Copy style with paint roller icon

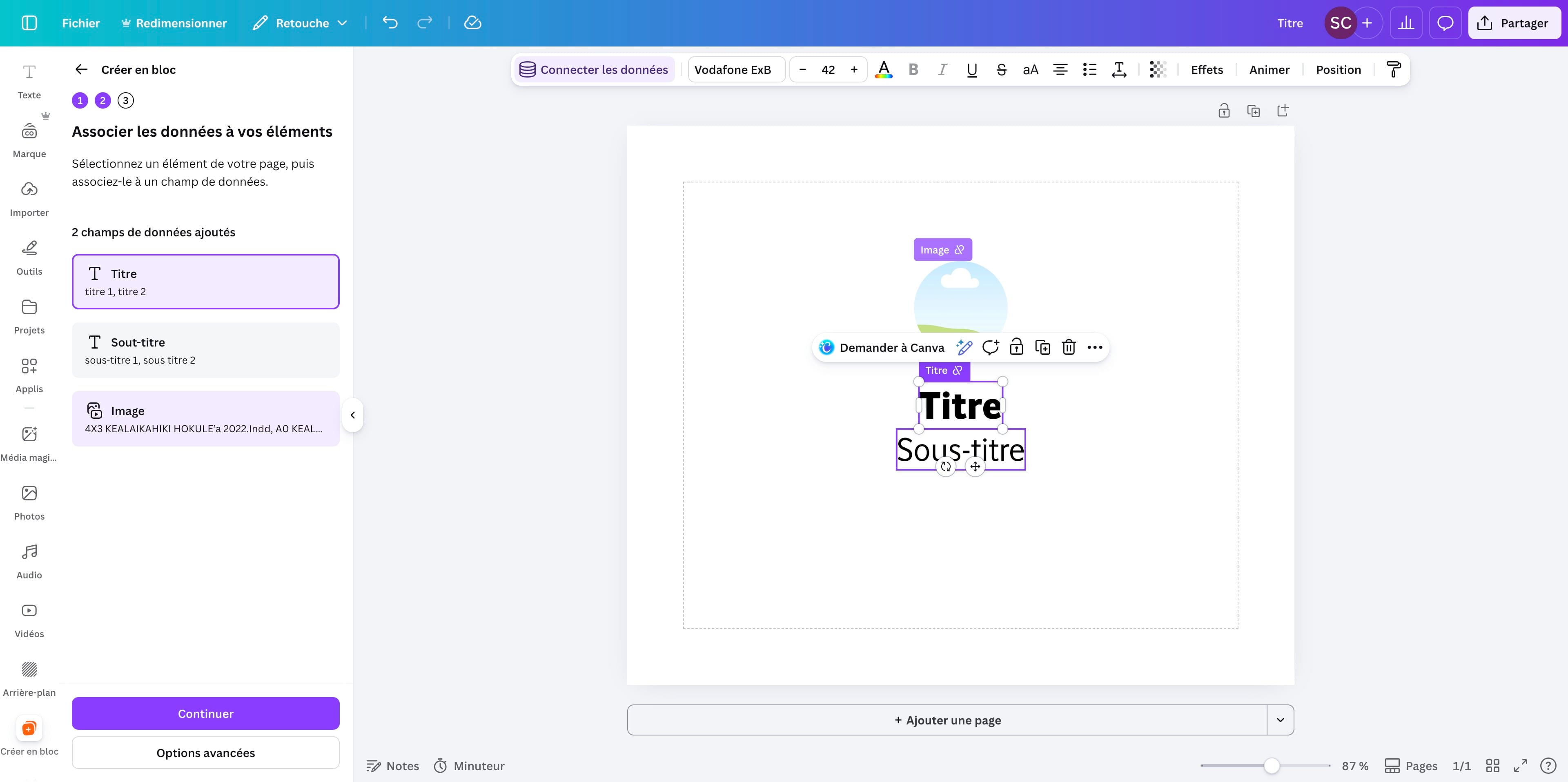[1393, 70]
